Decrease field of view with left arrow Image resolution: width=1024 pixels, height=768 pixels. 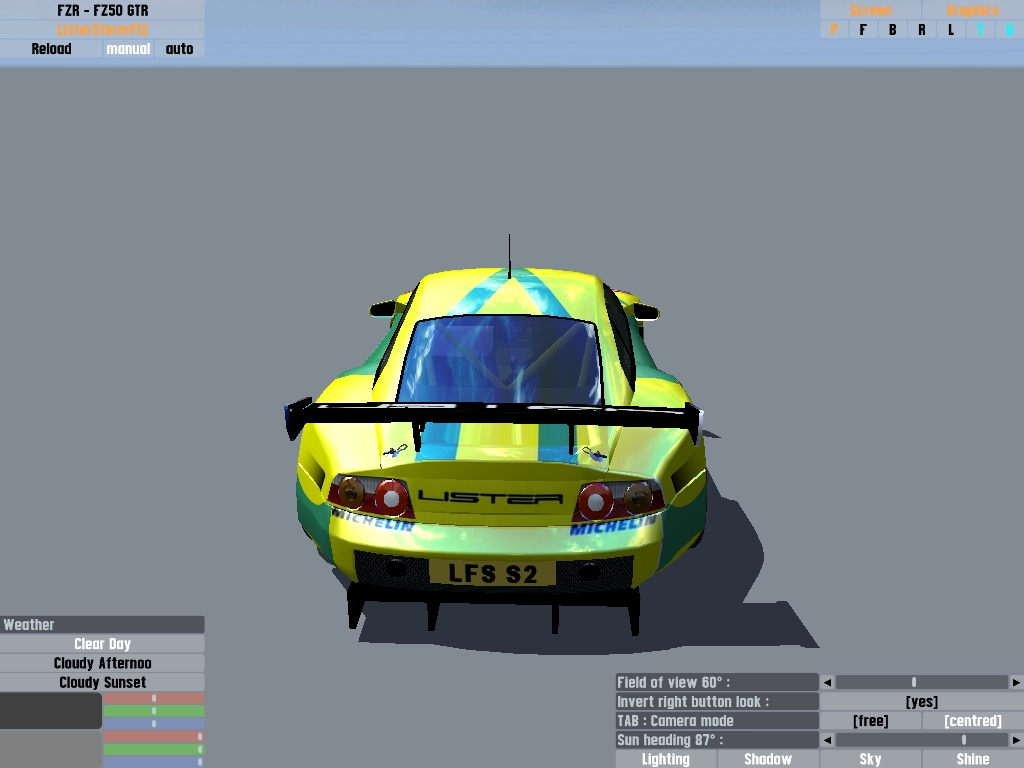[x=827, y=682]
